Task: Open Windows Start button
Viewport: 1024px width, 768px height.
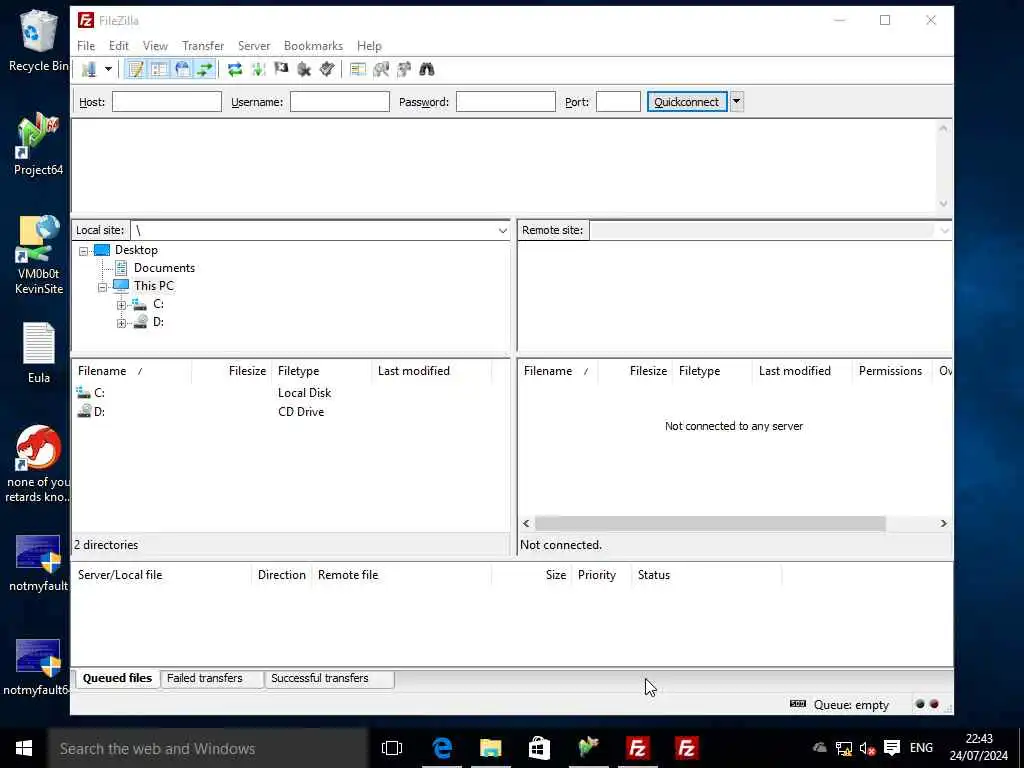Action: tap(24, 748)
